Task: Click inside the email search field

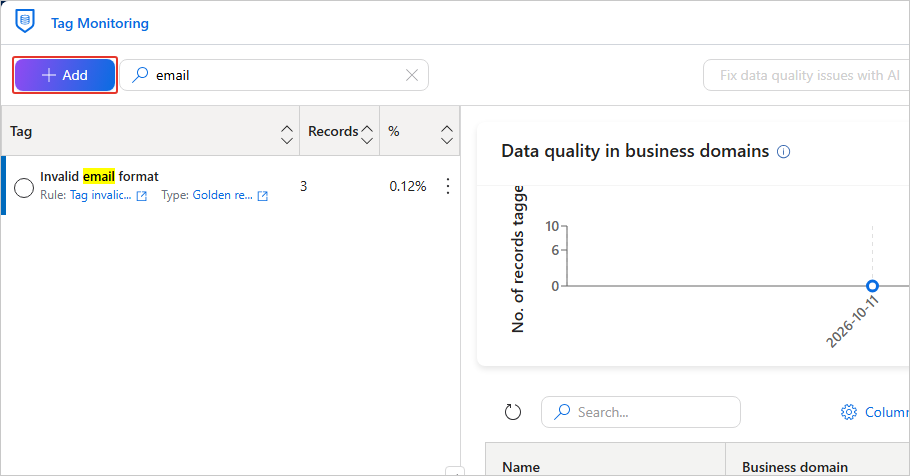Action: [274, 75]
